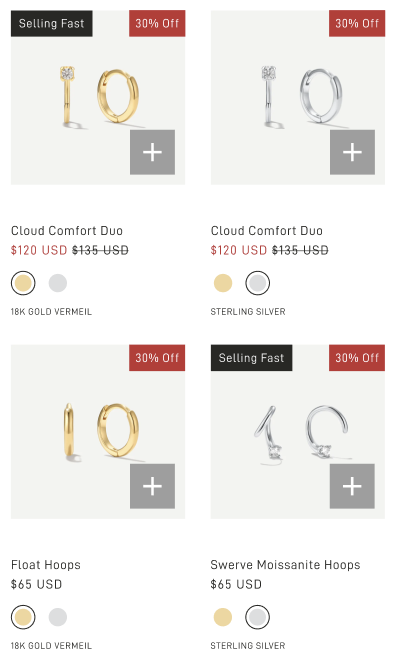Open Float Hoops gold earring image
The width and height of the screenshot is (394, 664).
[x=98, y=432]
